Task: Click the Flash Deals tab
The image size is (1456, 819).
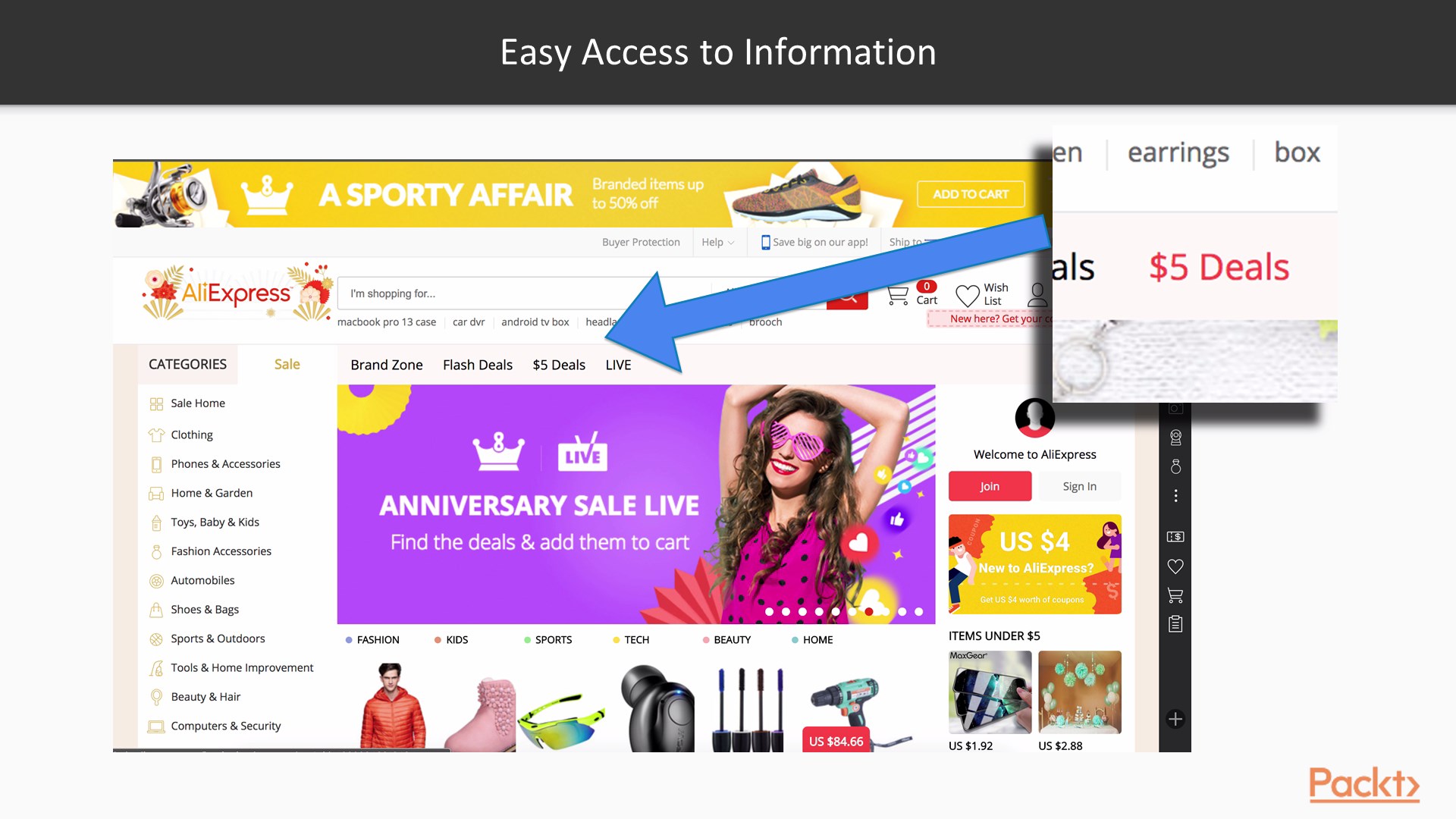Action: (x=477, y=363)
